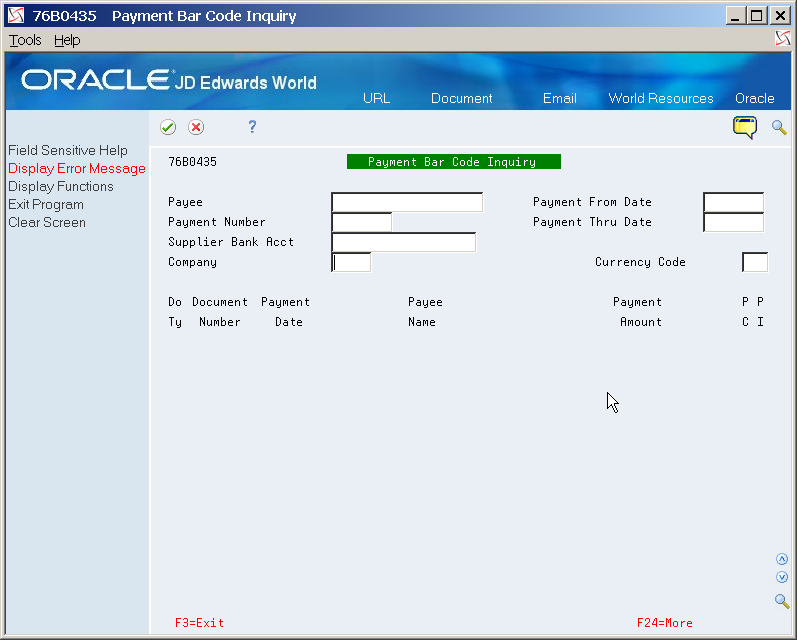Open the Email banner link

[x=560, y=98]
